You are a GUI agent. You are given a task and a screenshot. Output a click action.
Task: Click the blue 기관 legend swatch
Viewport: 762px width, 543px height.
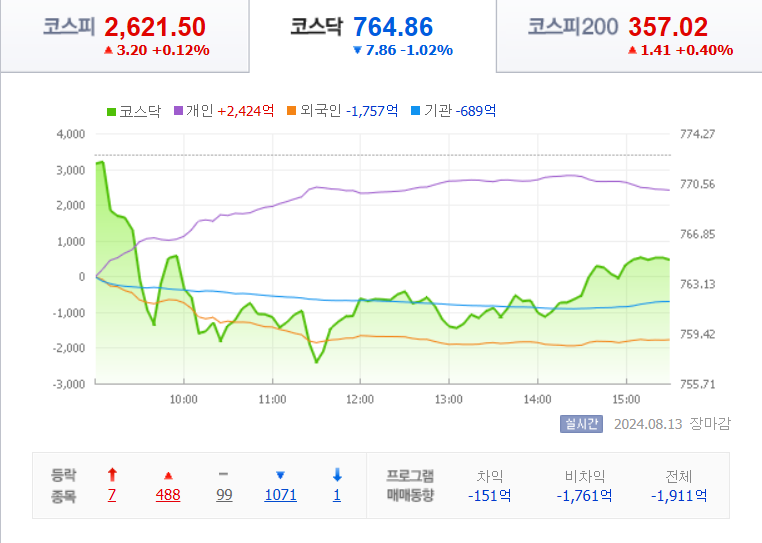click(416, 111)
